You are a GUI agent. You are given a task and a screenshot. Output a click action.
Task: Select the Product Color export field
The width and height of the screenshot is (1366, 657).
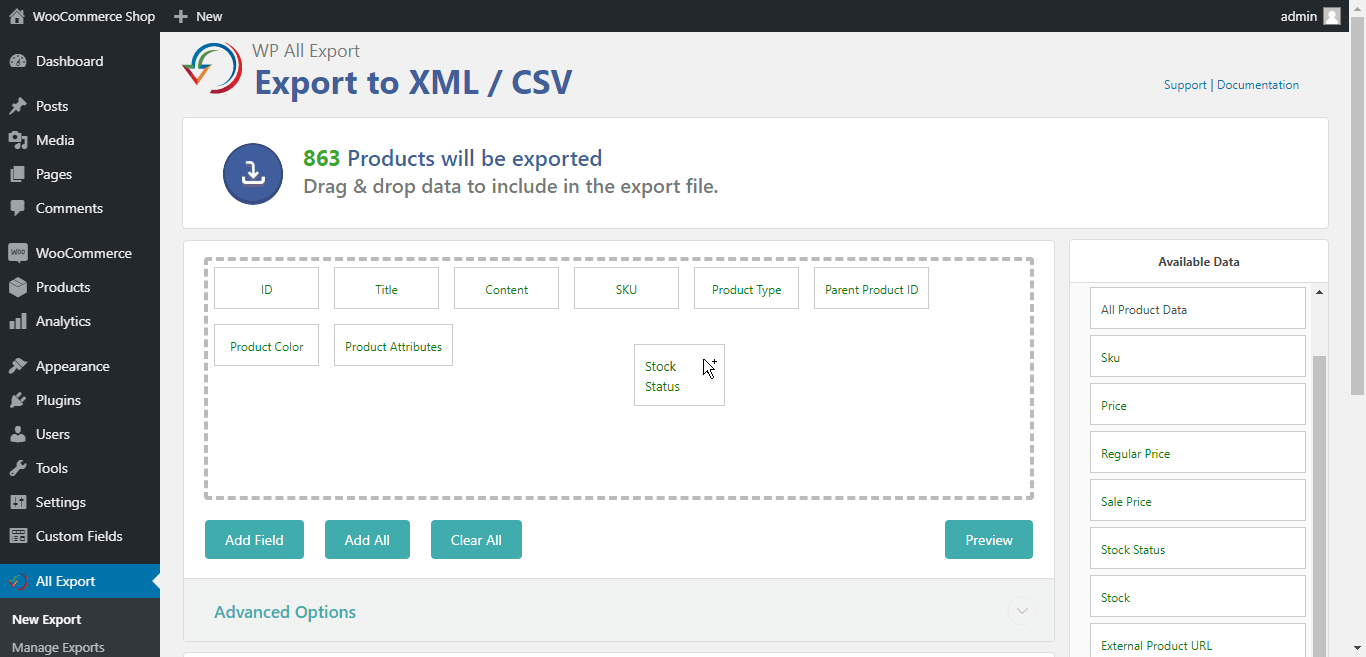[x=266, y=345]
